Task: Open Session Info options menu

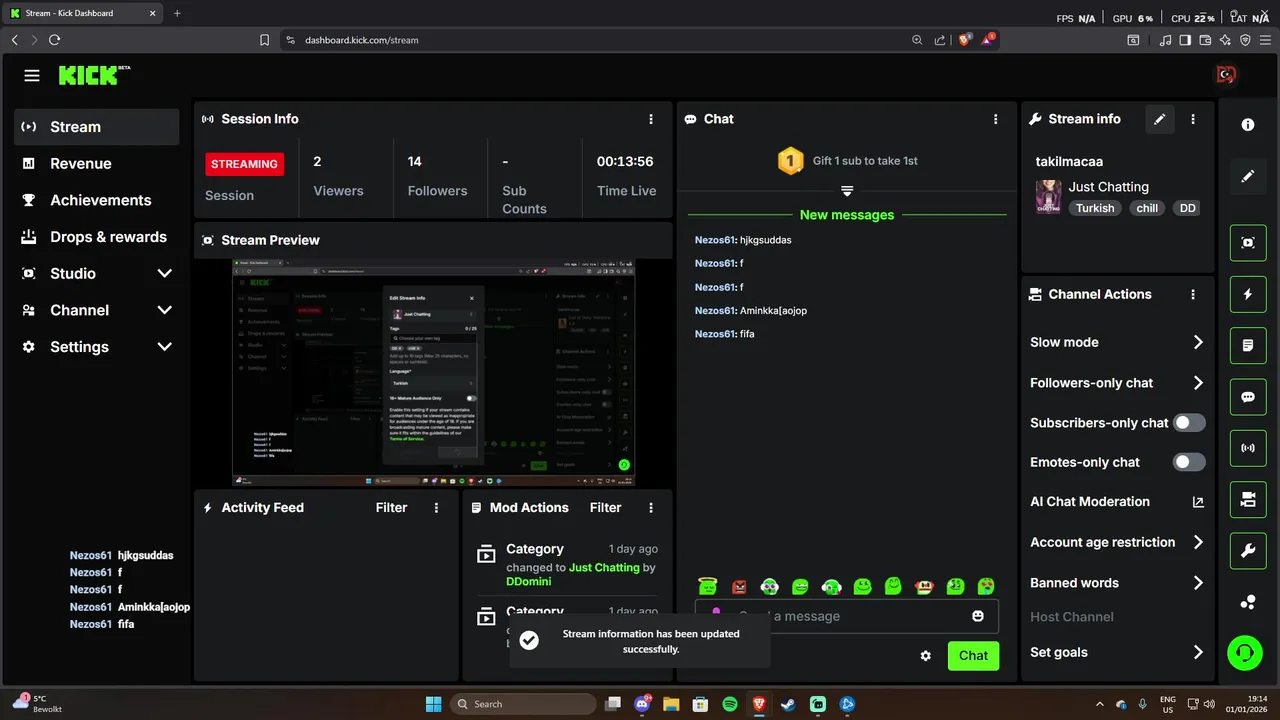Action: coord(651,119)
